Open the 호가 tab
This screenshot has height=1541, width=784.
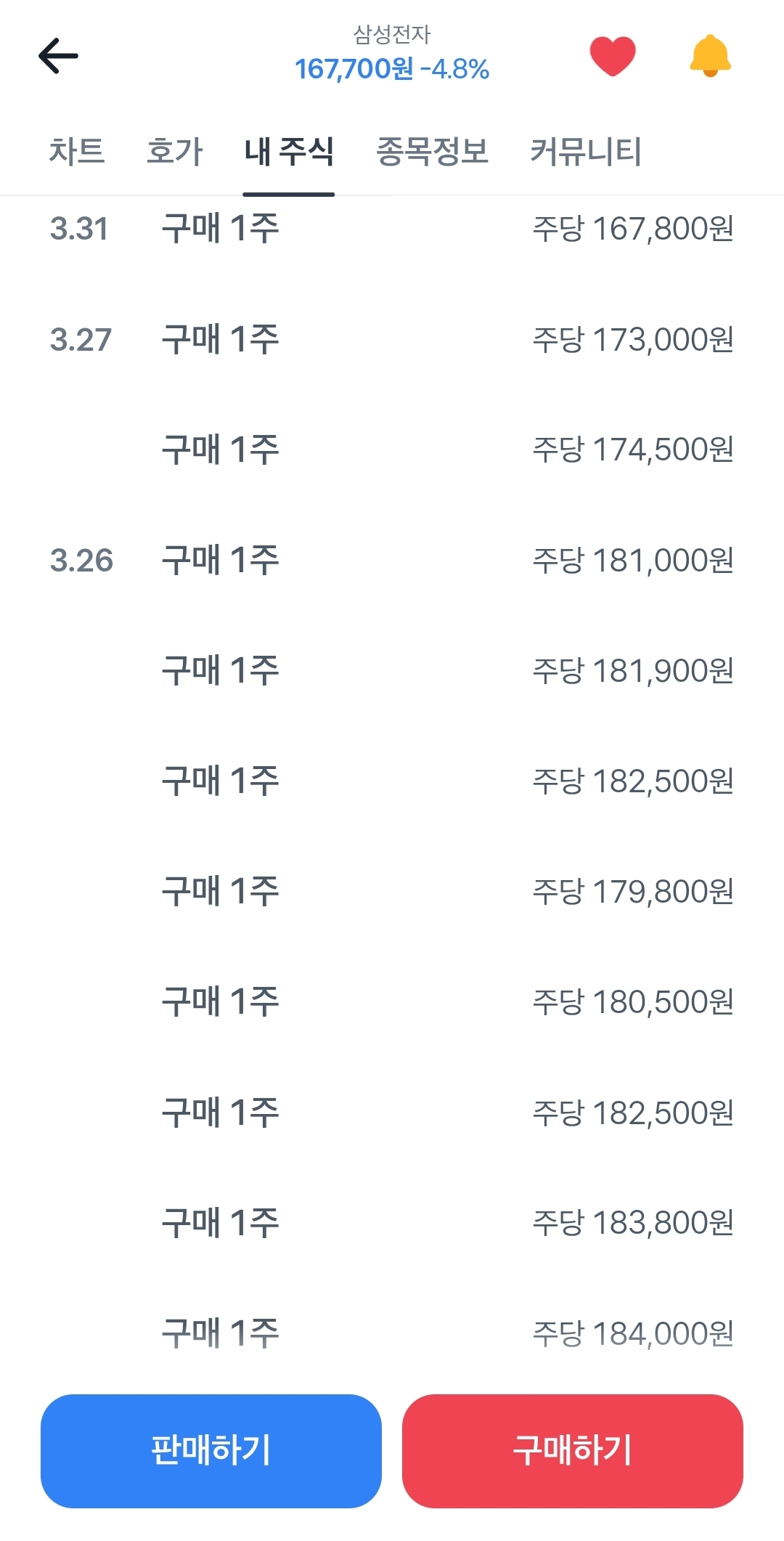pos(174,152)
